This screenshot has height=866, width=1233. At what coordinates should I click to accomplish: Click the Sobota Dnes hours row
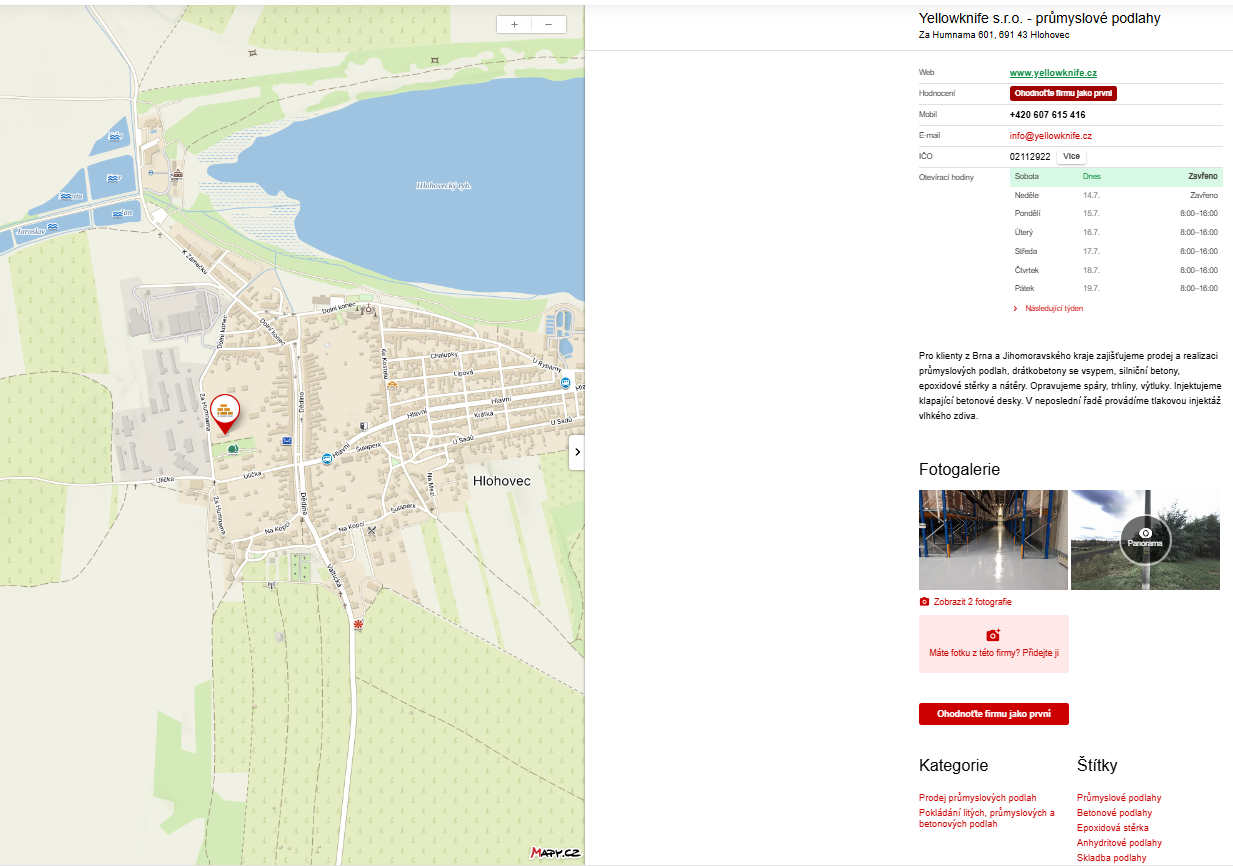pyautogui.click(x=1116, y=177)
